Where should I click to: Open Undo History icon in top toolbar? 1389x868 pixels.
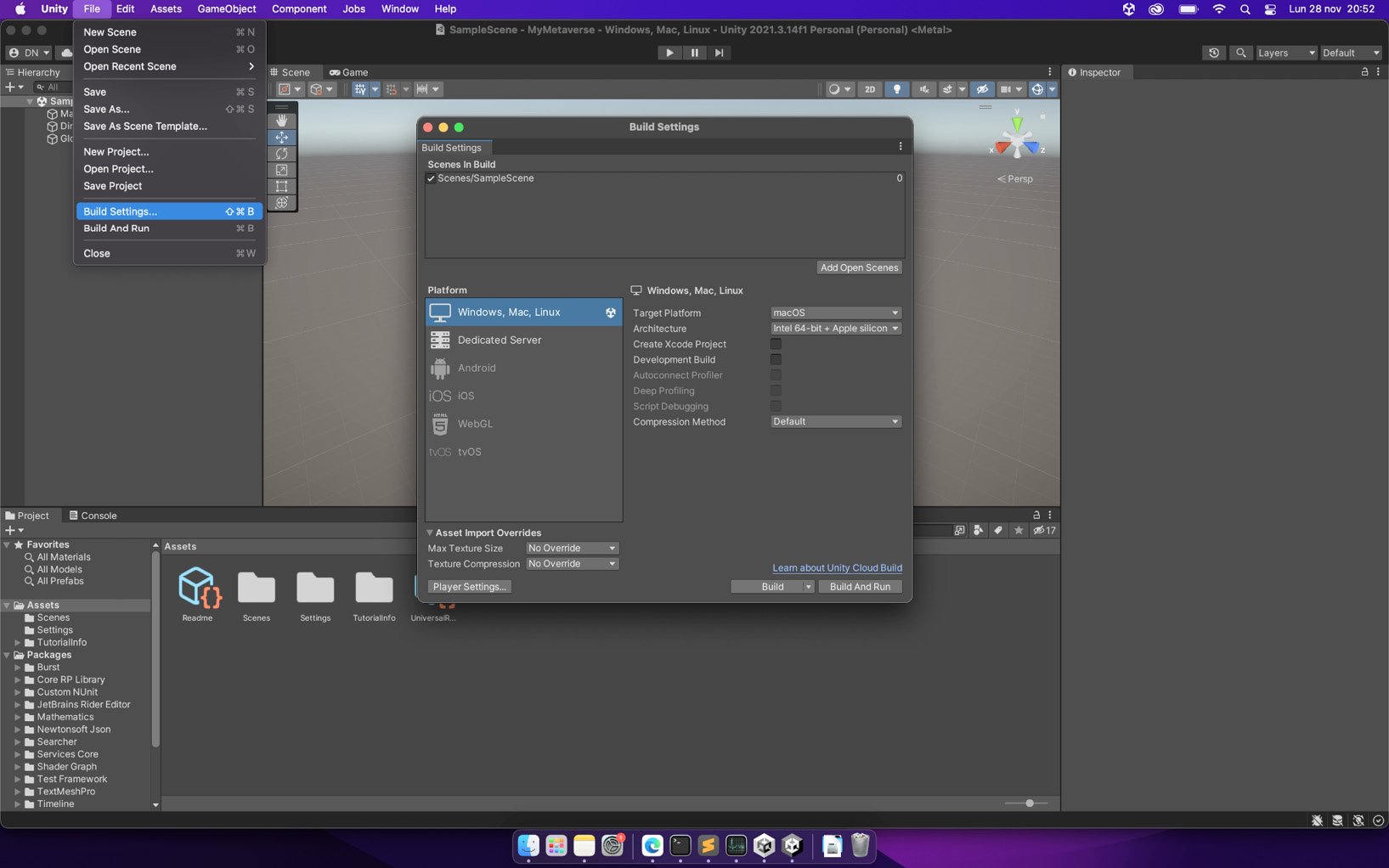click(1214, 53)
